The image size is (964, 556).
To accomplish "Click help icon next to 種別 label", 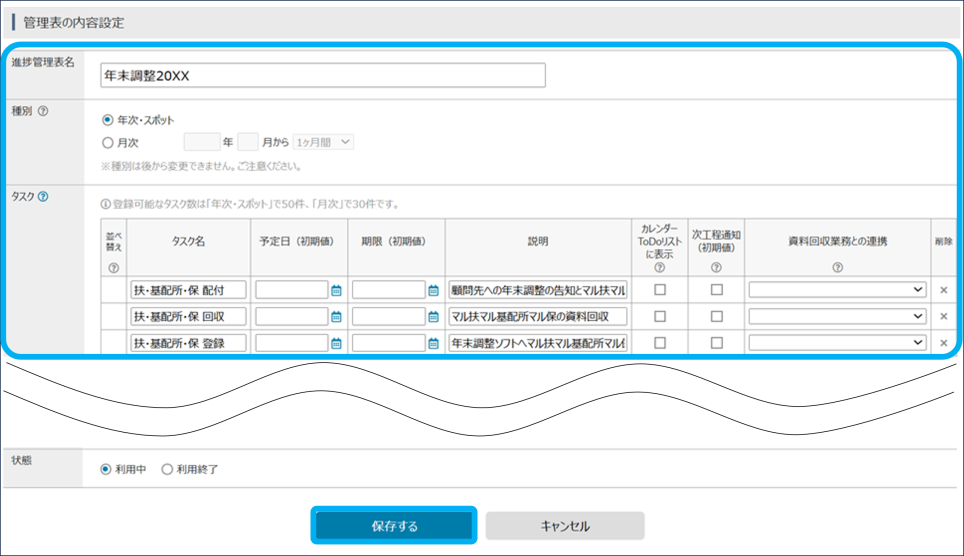I will pos(43,111).
